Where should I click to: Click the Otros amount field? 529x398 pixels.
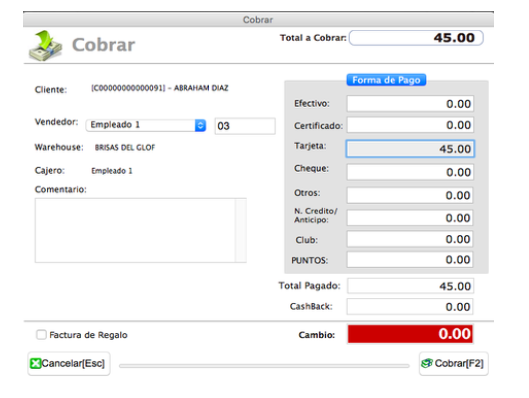click(410, 195)
